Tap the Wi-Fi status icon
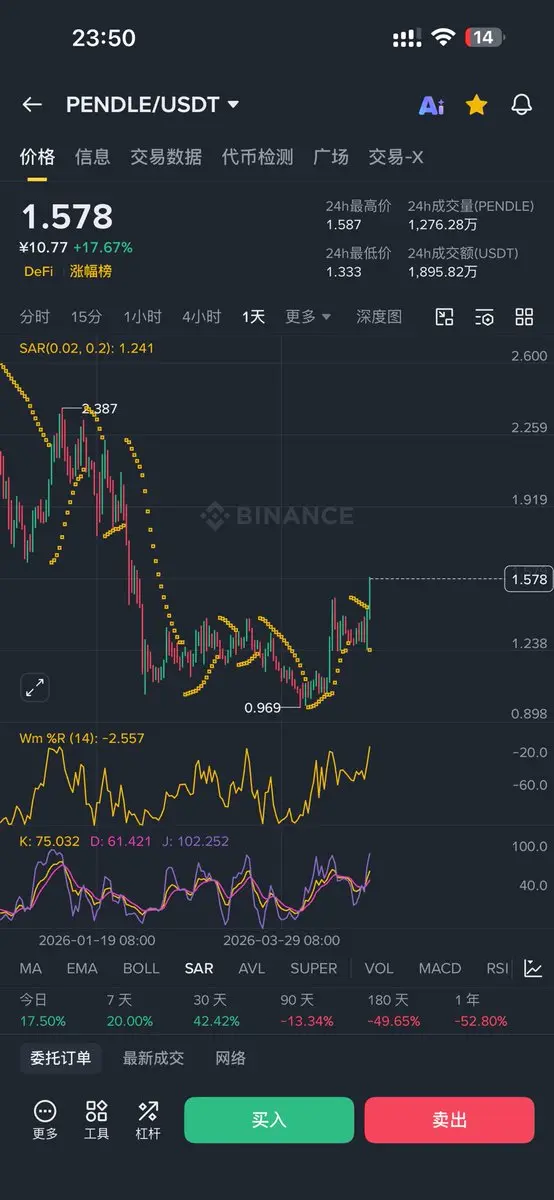 click(x=443, y=37)
